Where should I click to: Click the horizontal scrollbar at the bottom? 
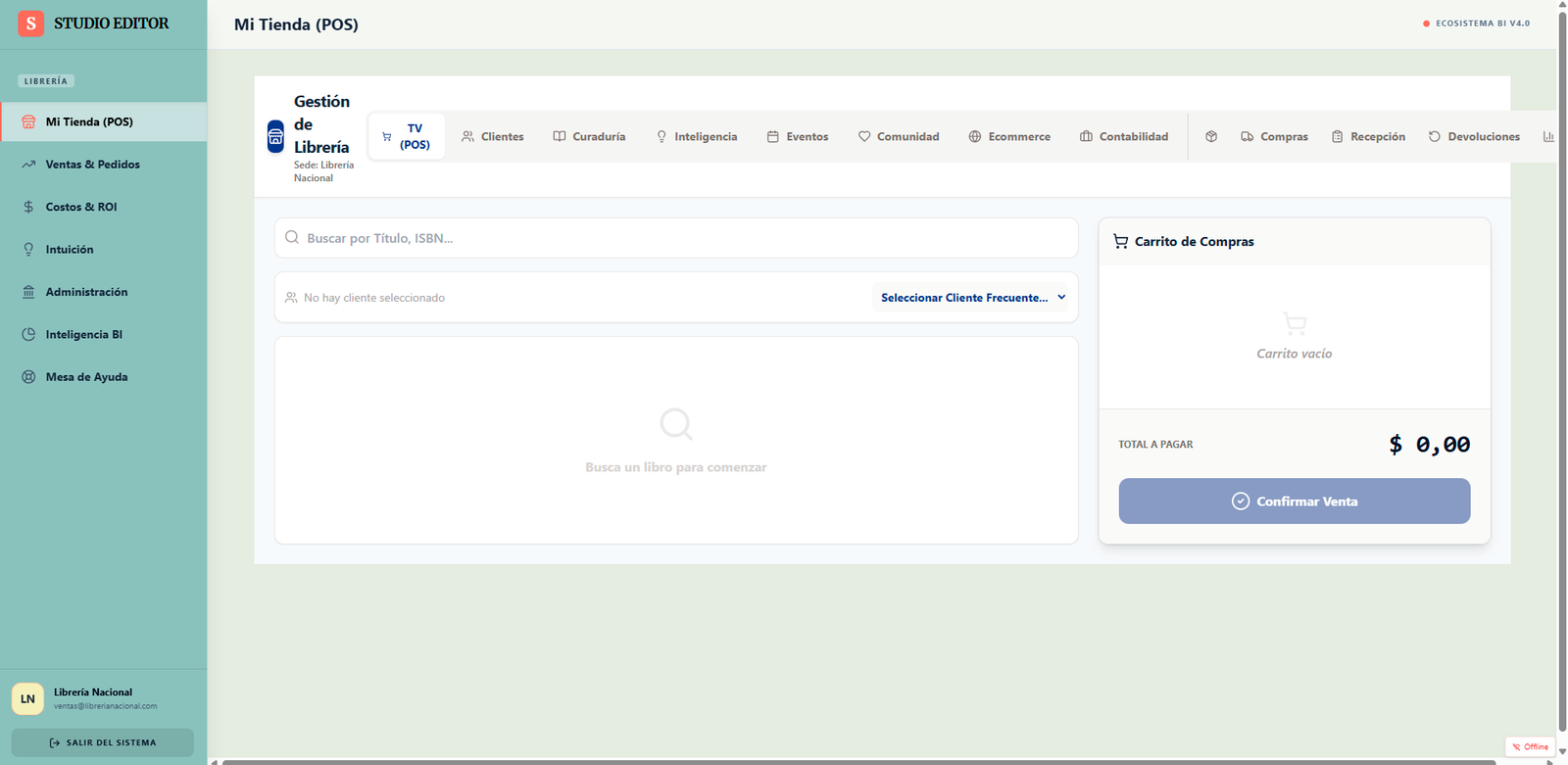coord(857,761)
